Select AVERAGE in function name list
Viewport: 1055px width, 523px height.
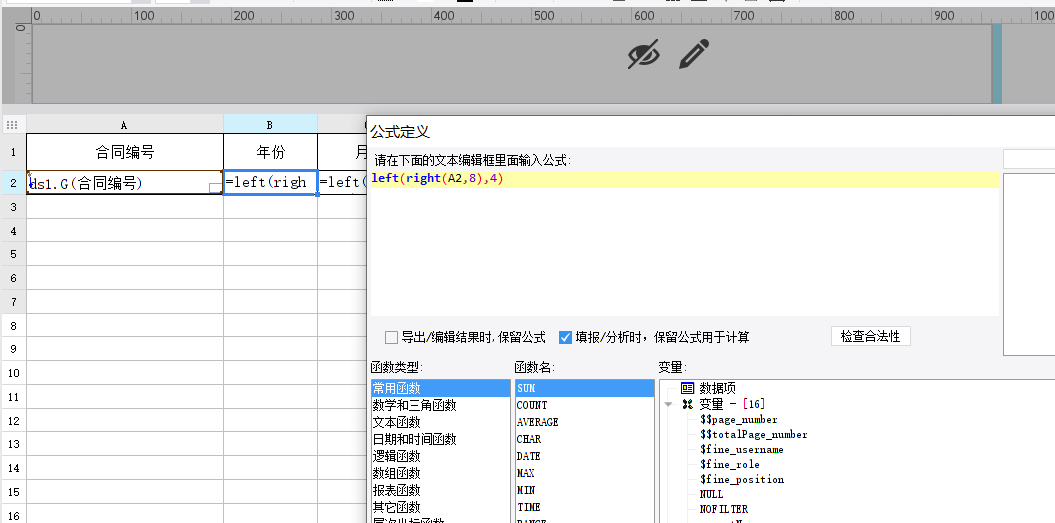coord(585,422)
